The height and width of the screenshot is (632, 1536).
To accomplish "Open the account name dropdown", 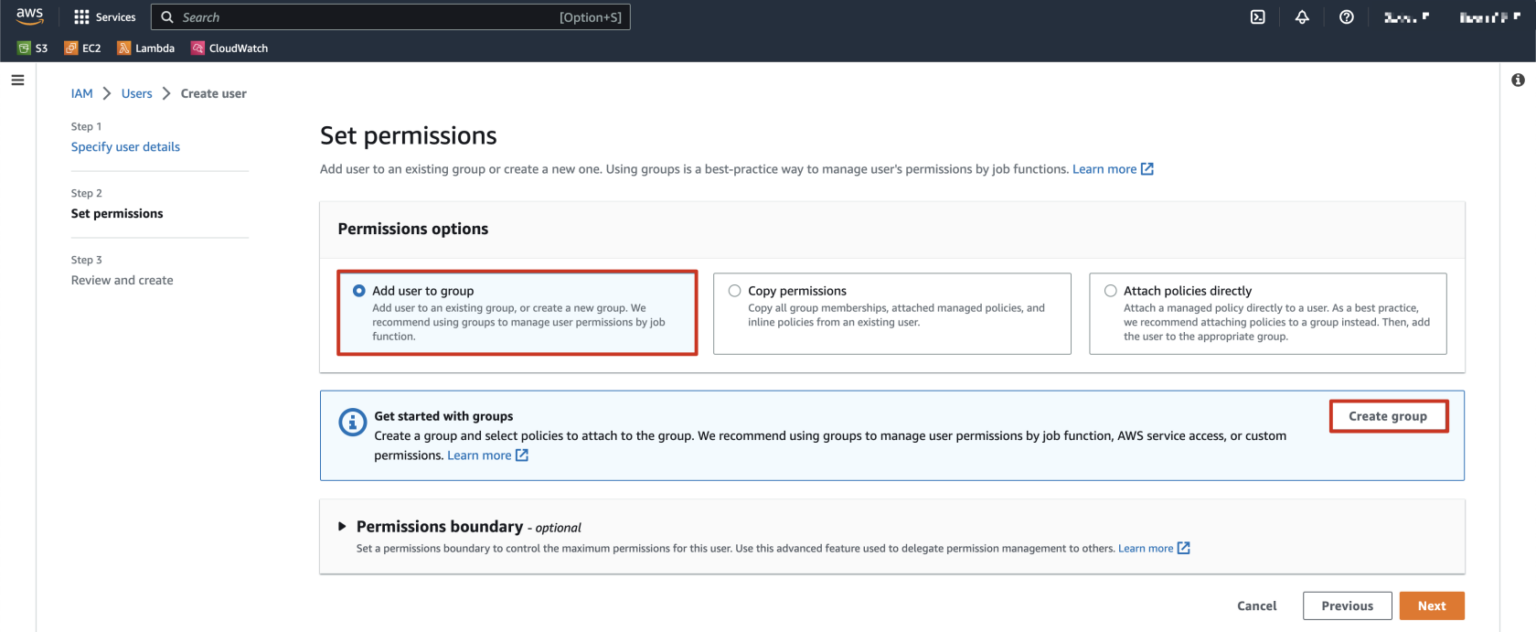I will pos(1407,16).
